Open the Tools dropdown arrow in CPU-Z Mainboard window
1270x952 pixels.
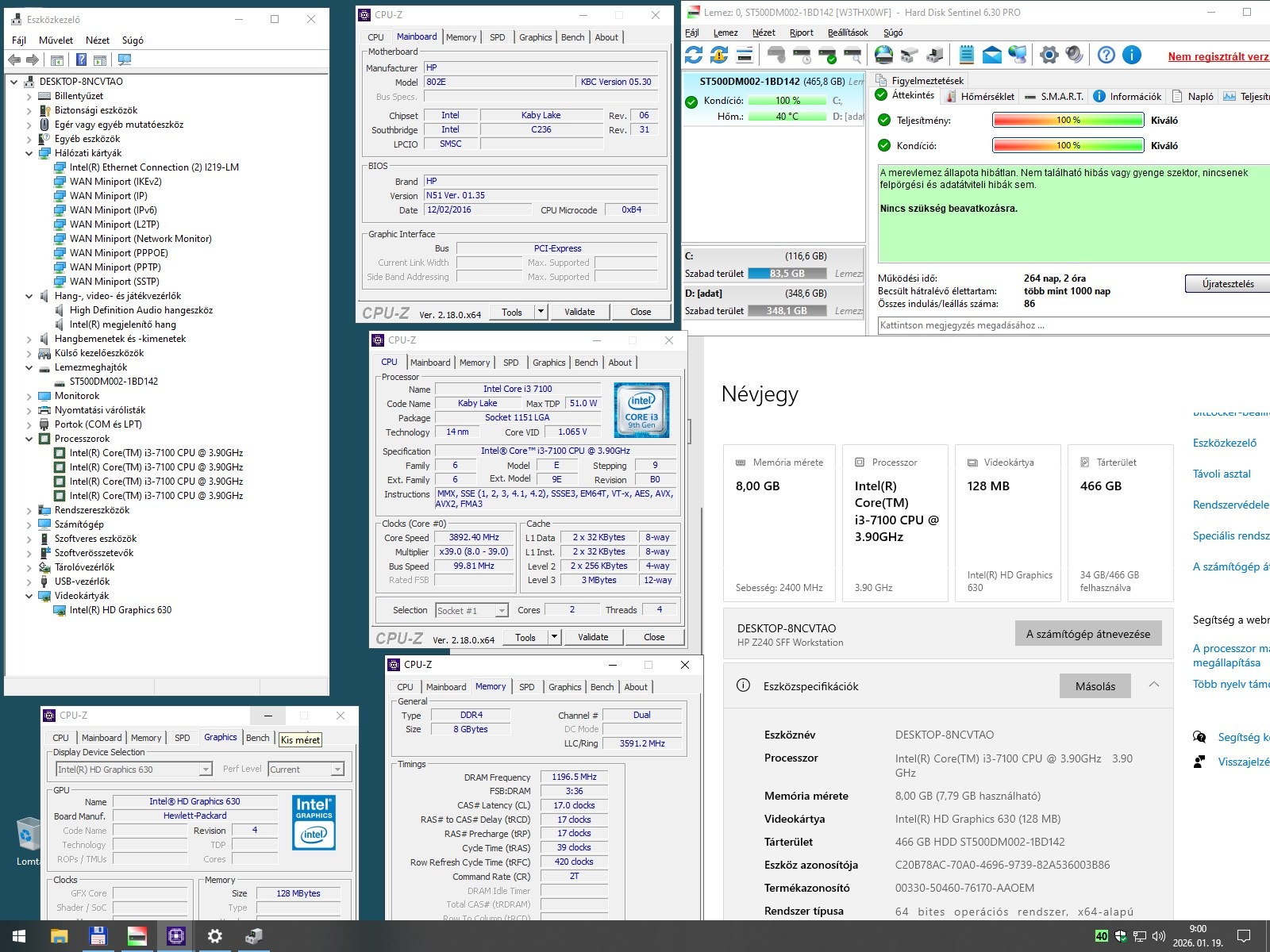click(x=541, y=312)
